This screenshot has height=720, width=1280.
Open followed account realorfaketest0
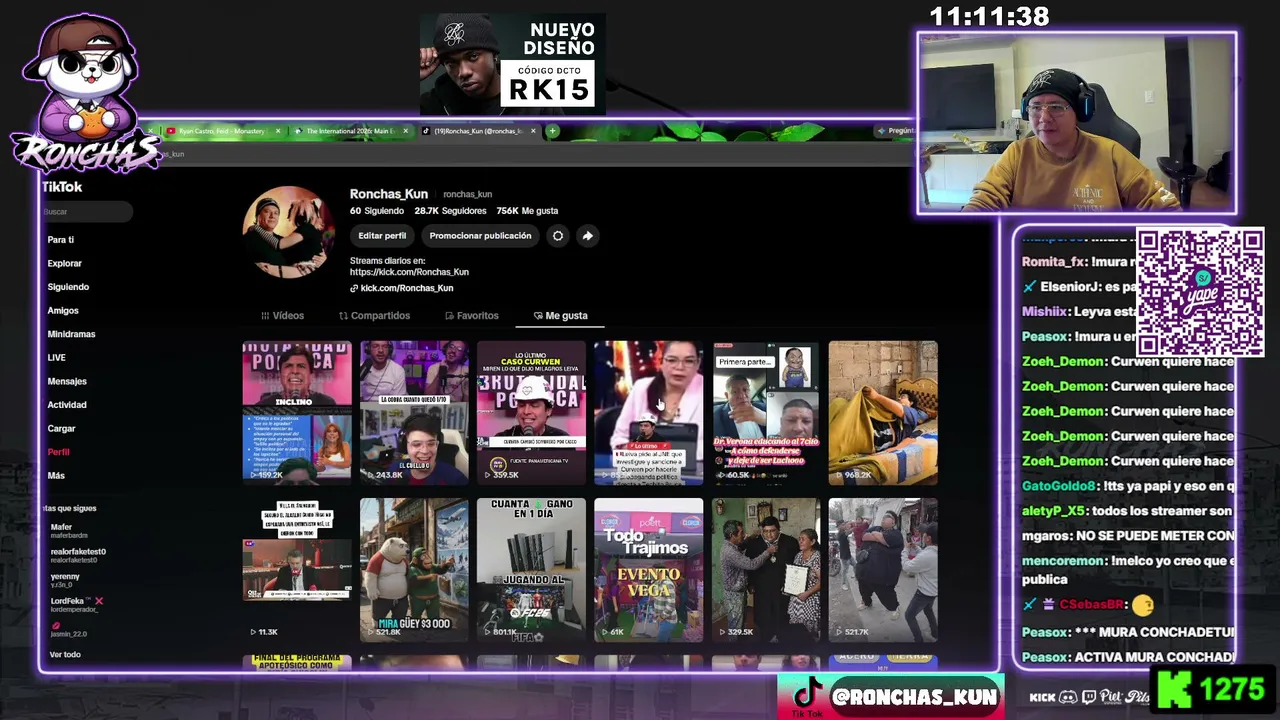pos(78,555)
